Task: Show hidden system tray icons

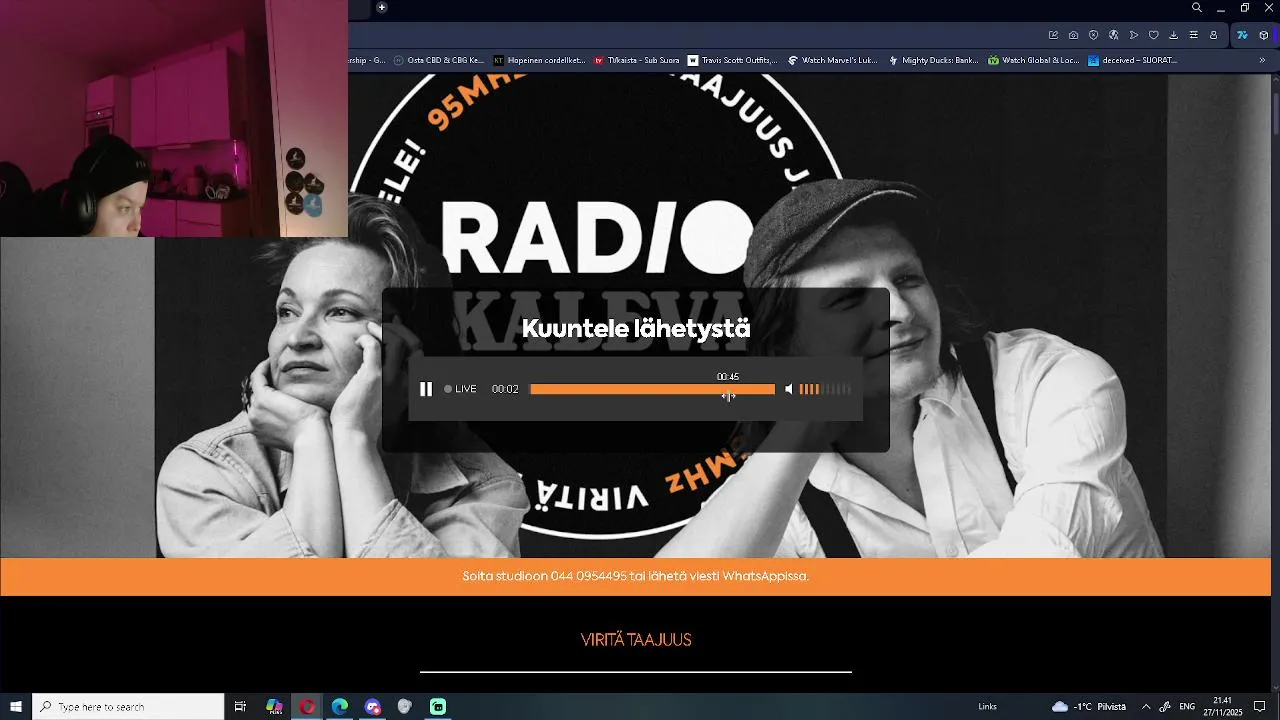Action: point(1146,706)
